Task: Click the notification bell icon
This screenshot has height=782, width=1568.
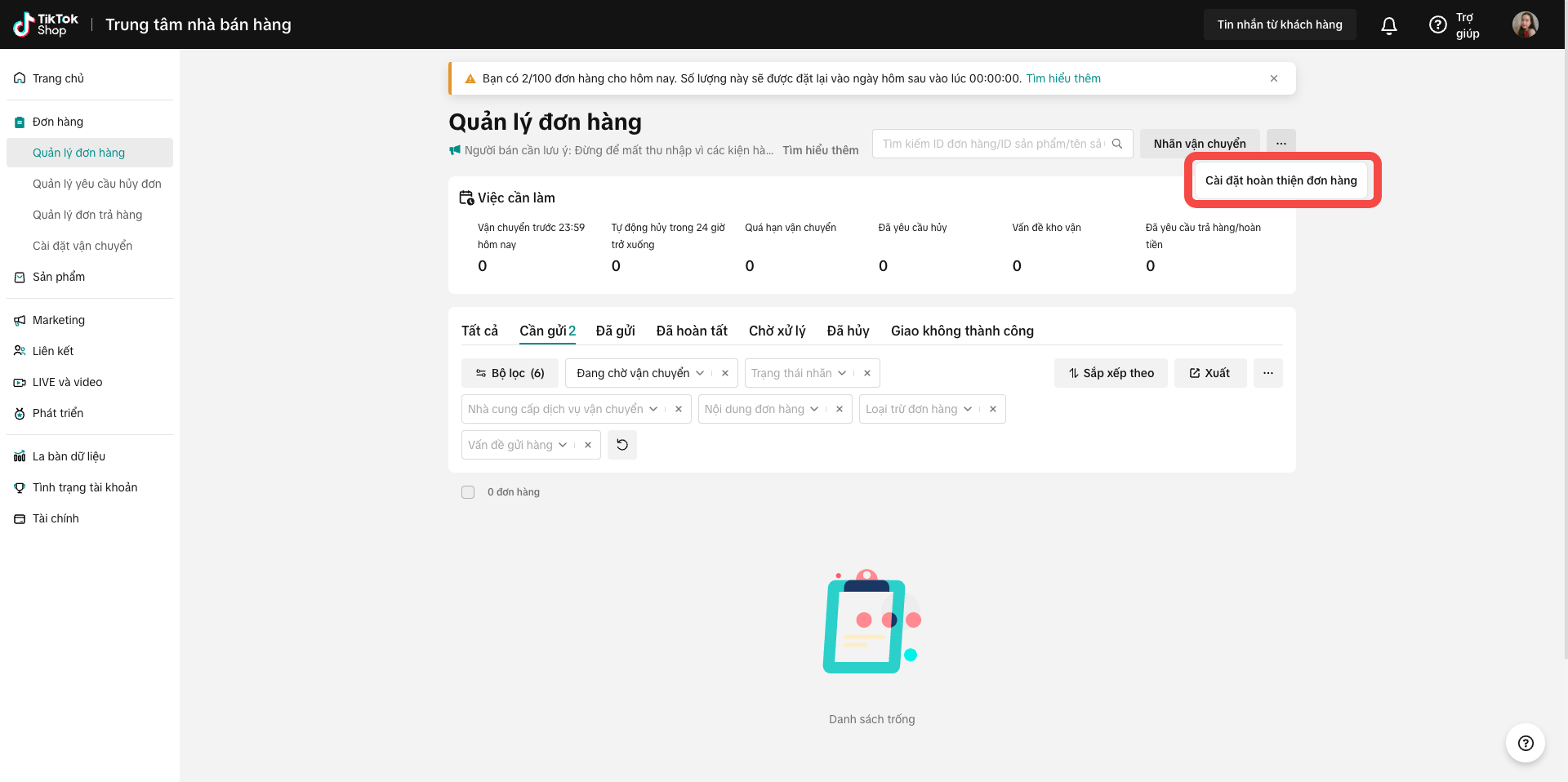Action: click(x=1388, y=25)
